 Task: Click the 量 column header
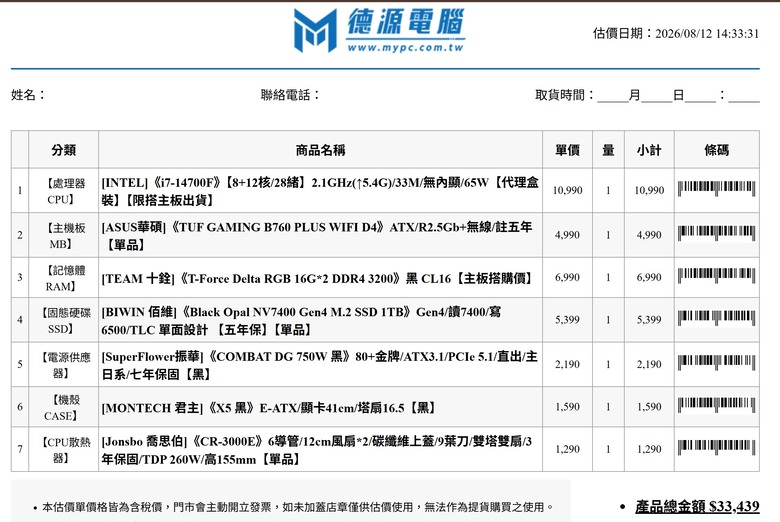[x=608, y=150]
